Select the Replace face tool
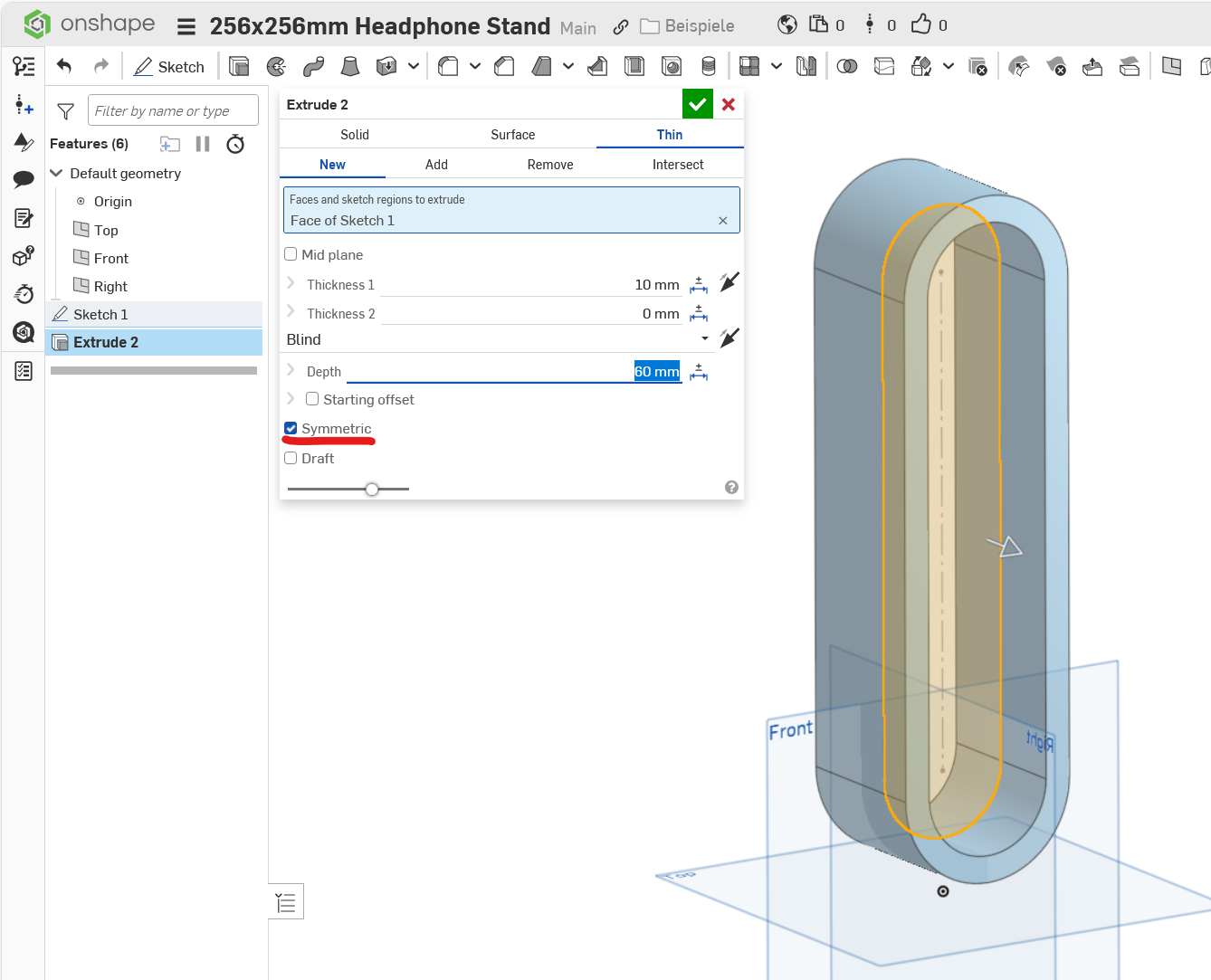1211x980 pixels. (x=1130, y=66)
